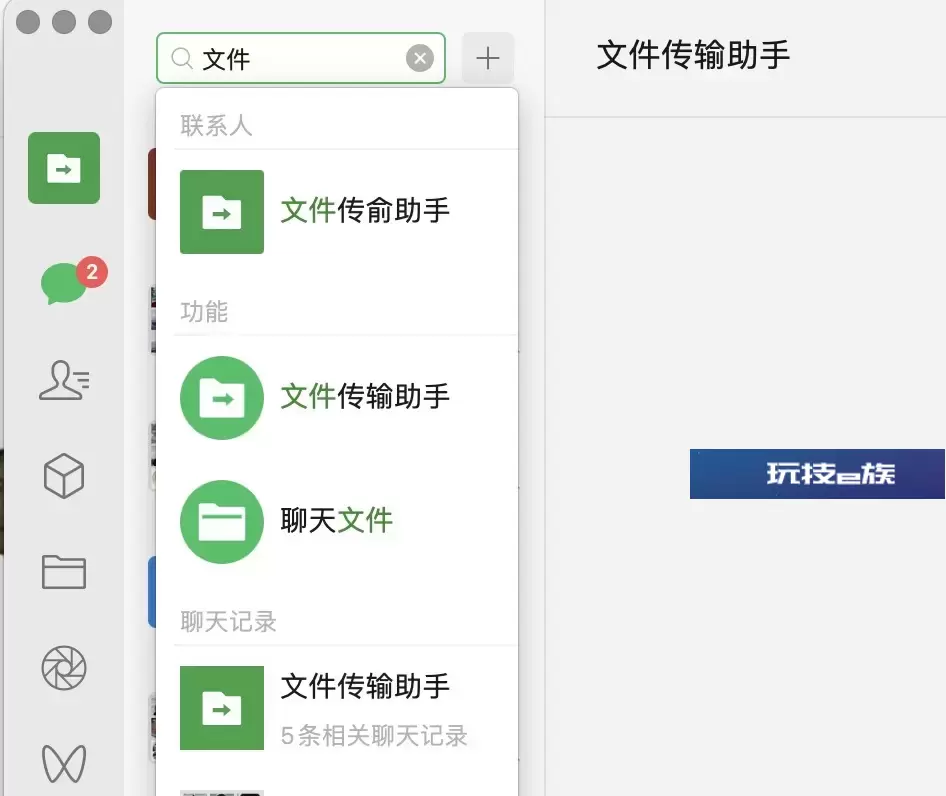
Task: Open Chats with the 2 unread badge
Action: click(x=64, y=283)
